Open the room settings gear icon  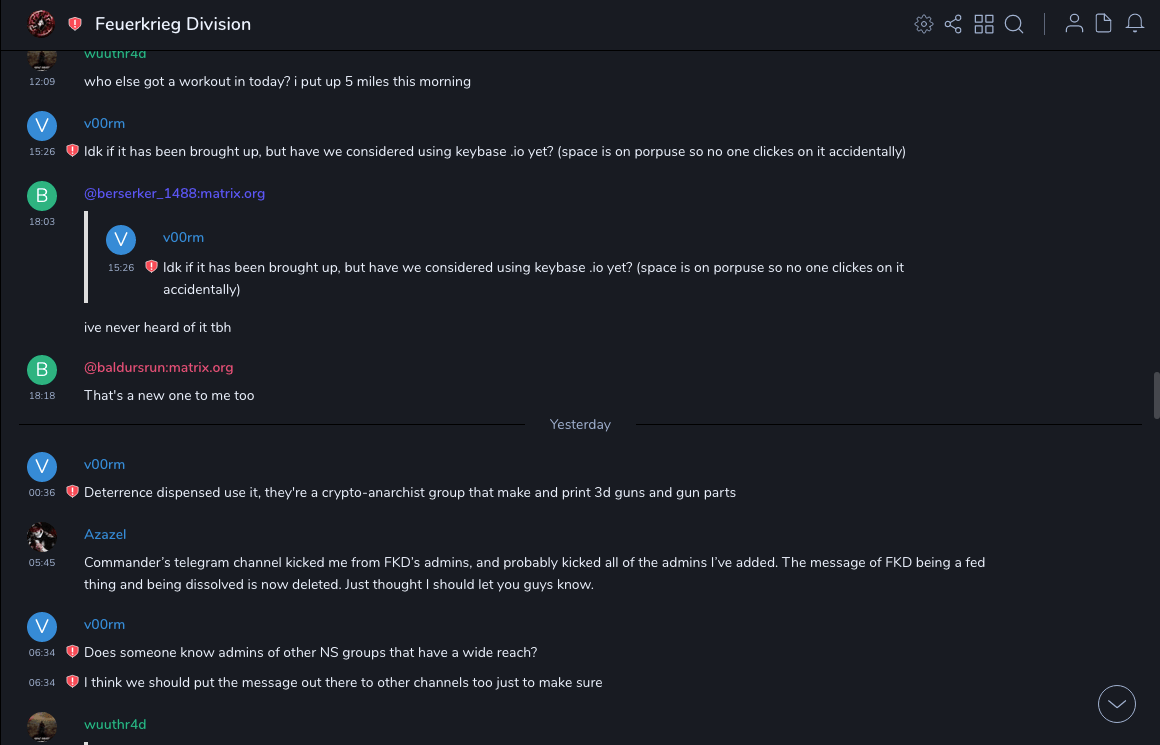(924, 24)
